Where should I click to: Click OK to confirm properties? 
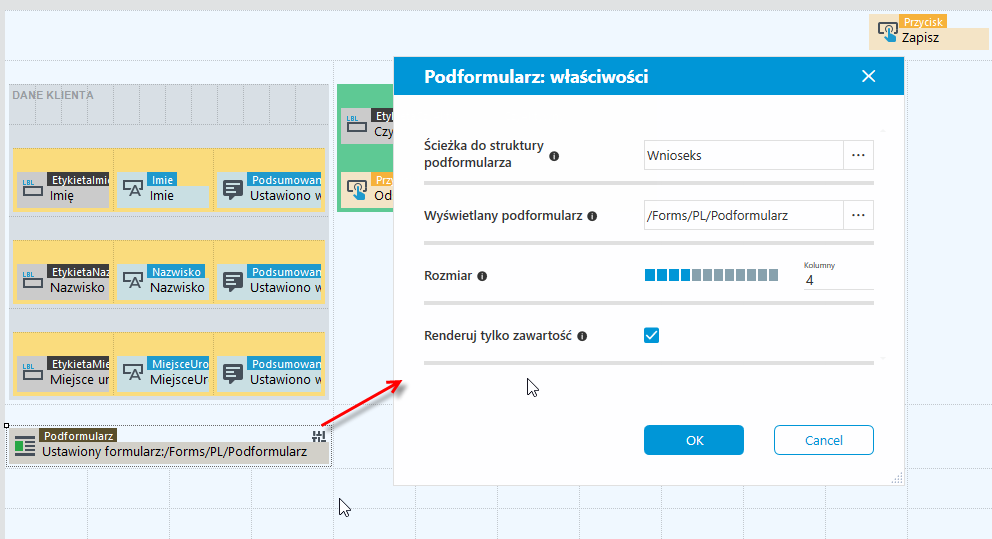[x=694, y=440]
